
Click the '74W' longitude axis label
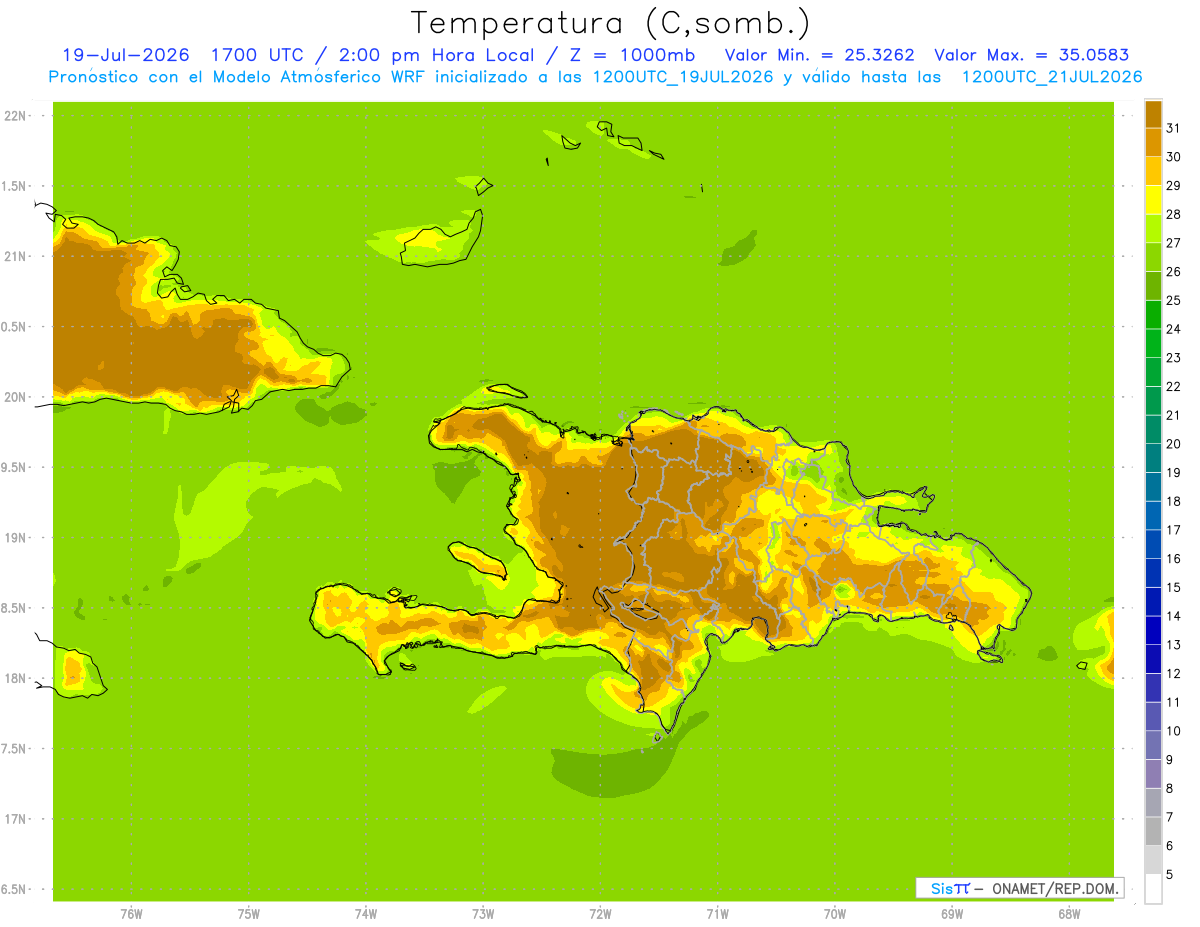[x=365, y=913]
